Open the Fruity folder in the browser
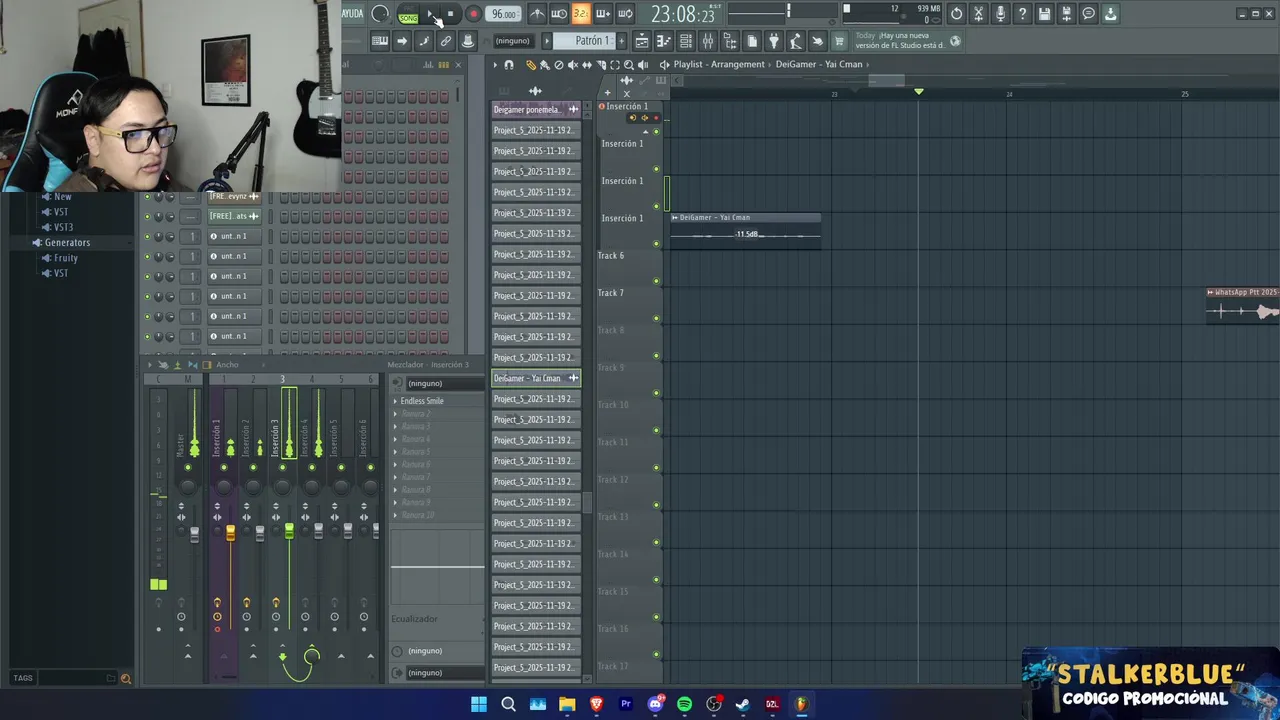This screenshot has height=720, width=1280. pos(66,258)
